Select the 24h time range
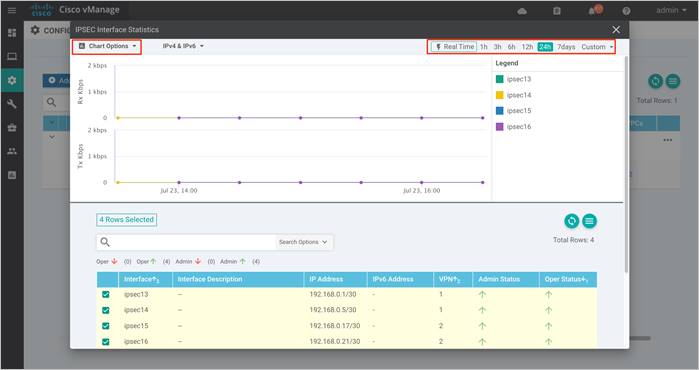 (x=545, y=47)
